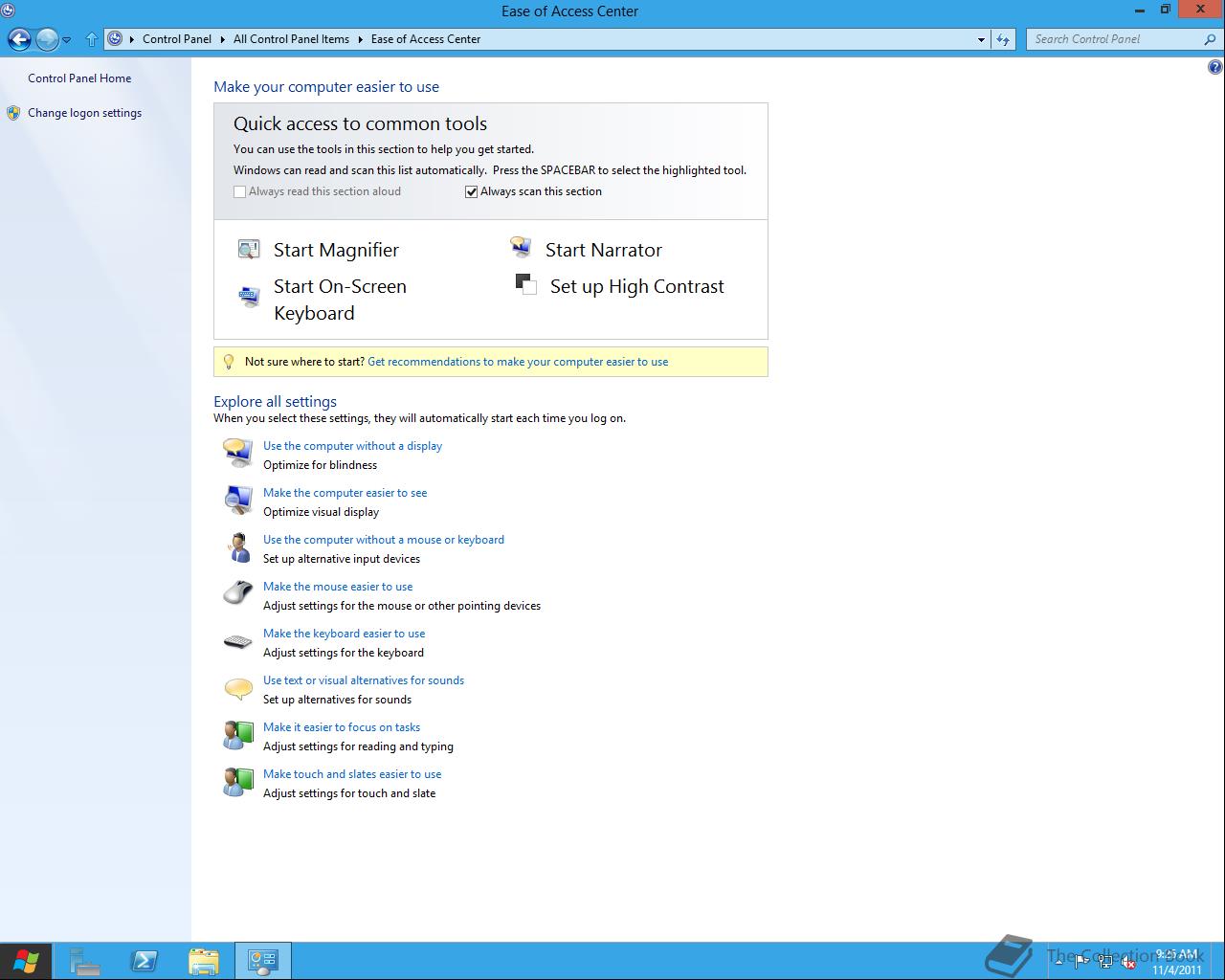The image size is (1225, 980).
Task: Click the taskbar clock and date
Action: (1176, 962)
